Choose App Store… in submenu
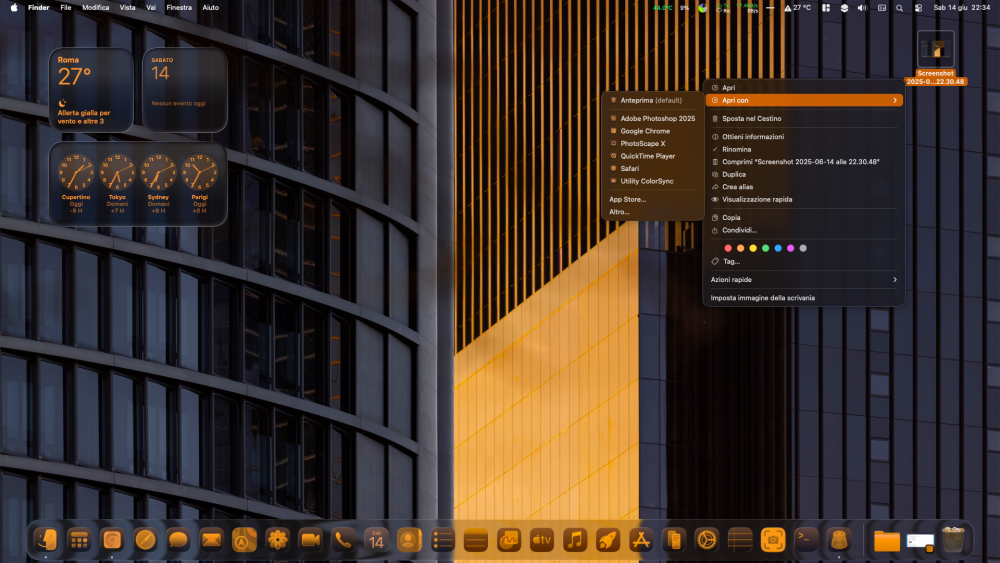Image resolution: width=1000 pixels, height=563 pixels. tap(652, 199)
